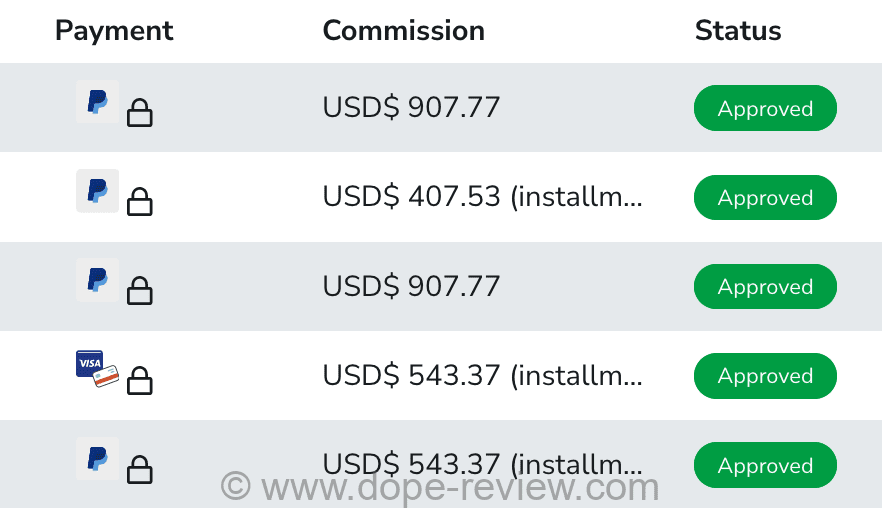Image resolution: width=882 pixels, height=508 pixels.
Task: Click lock icon in the last row
Action: click(x=140, y=470)
